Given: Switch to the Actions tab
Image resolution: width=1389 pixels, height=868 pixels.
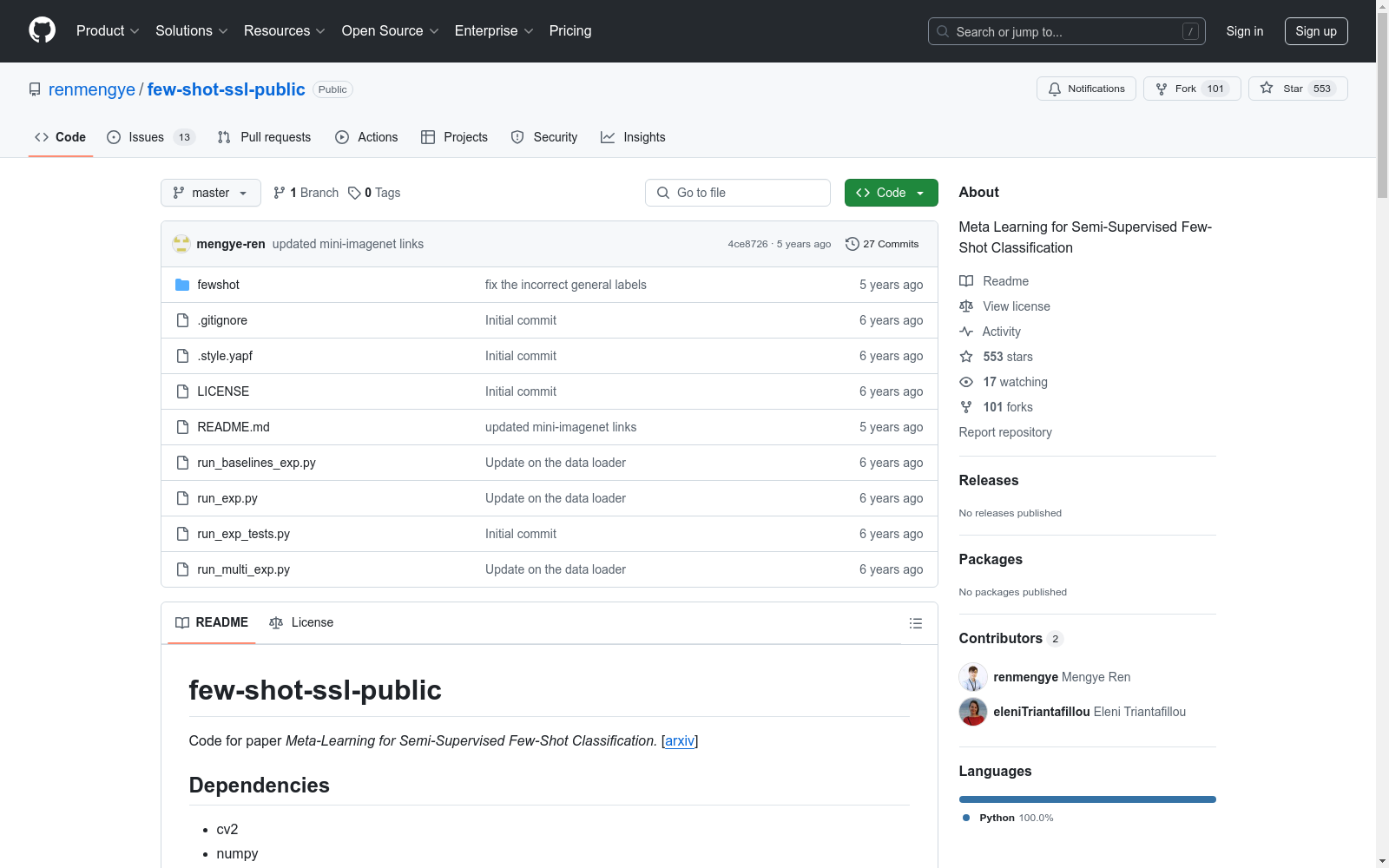Looking at the screenshot, I should (x=366, y=137).
